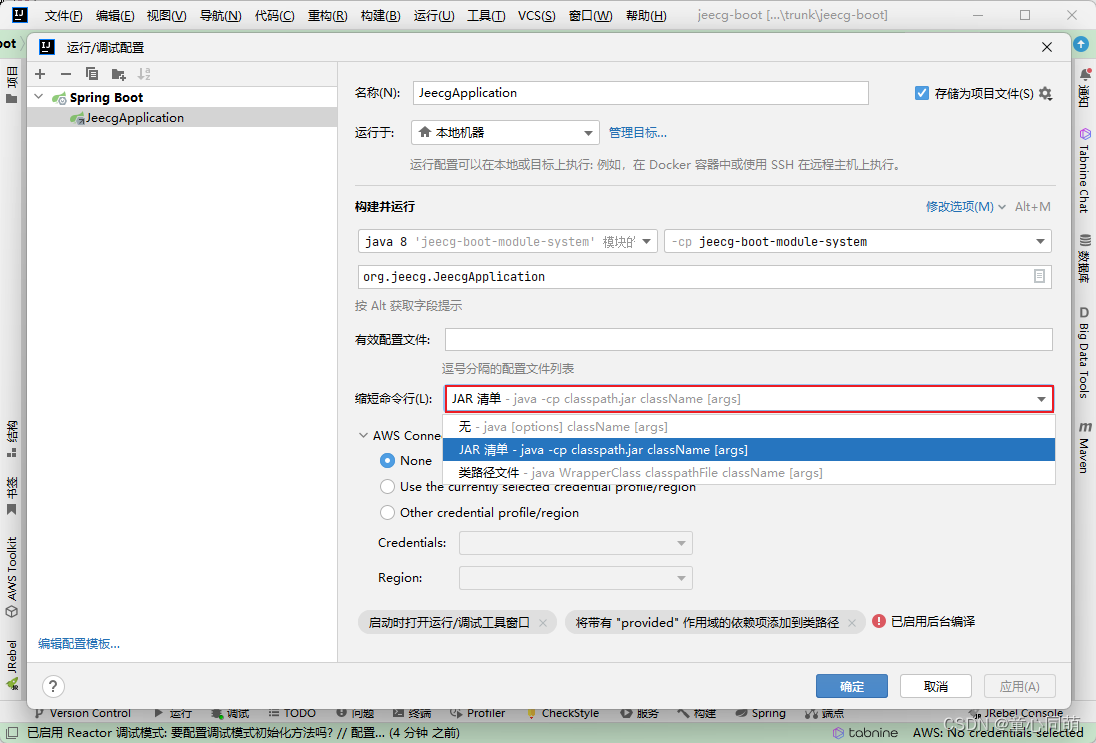
Task: Open the 项目 project side panel
Action: pyautogui.click(x=12, y=85)
